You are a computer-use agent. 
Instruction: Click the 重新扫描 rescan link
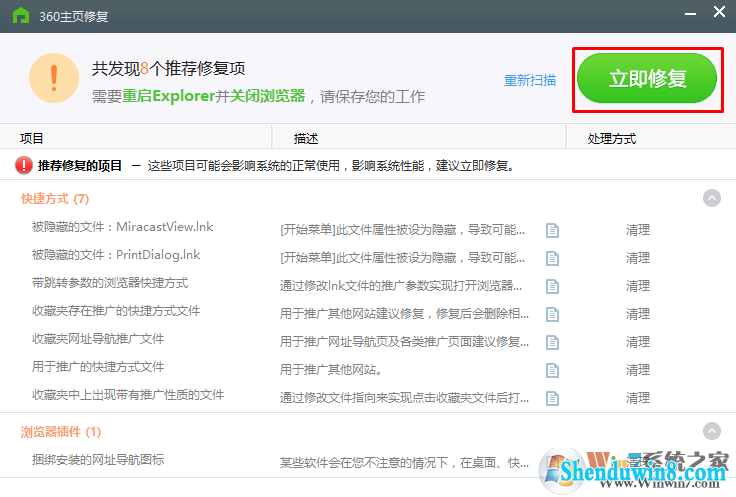click(530, 80)
